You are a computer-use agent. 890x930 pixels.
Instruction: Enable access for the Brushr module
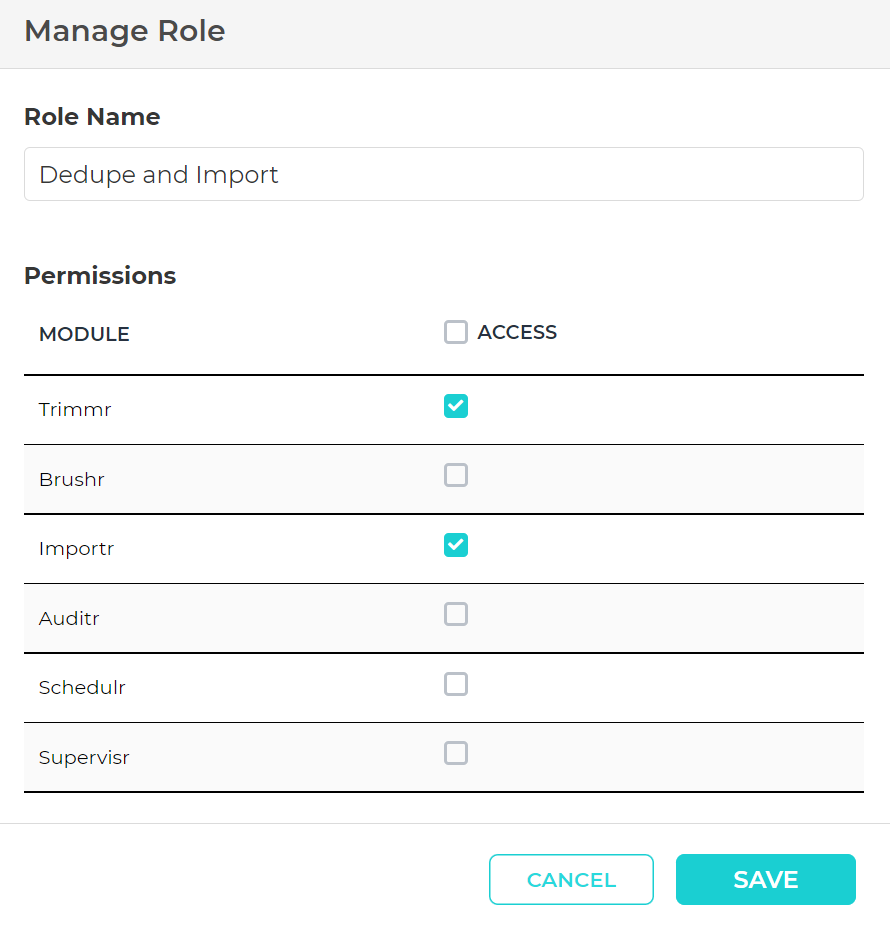coord(456,476)
